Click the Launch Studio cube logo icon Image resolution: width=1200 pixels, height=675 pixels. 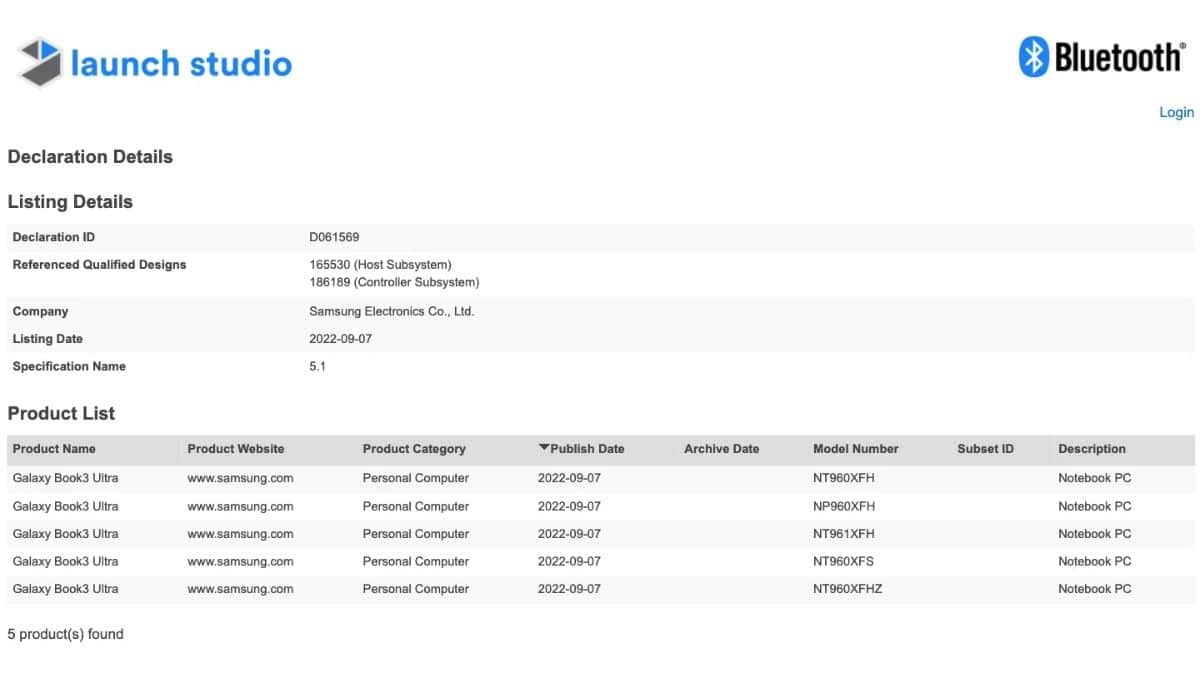[x=41, y=62]
